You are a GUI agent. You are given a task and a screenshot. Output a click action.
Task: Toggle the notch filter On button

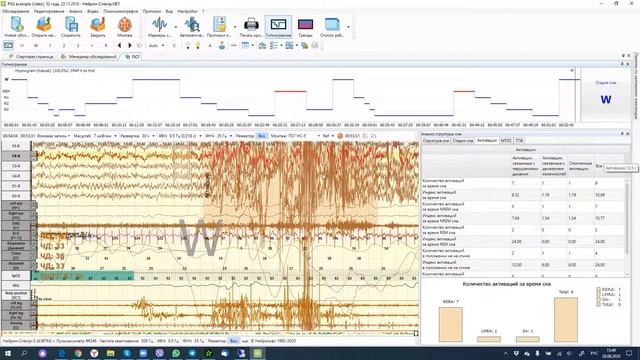tap(262, 136)
